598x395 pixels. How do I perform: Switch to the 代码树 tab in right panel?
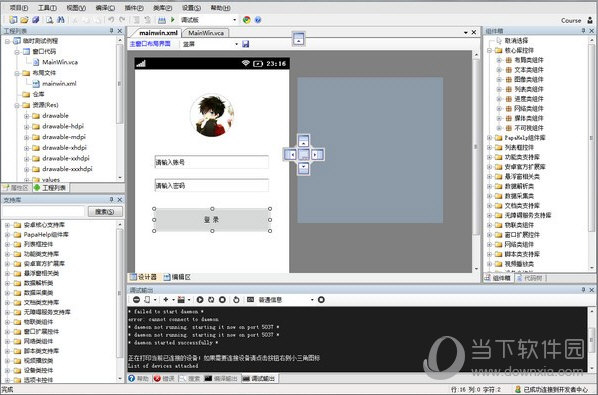click(530, 278)
